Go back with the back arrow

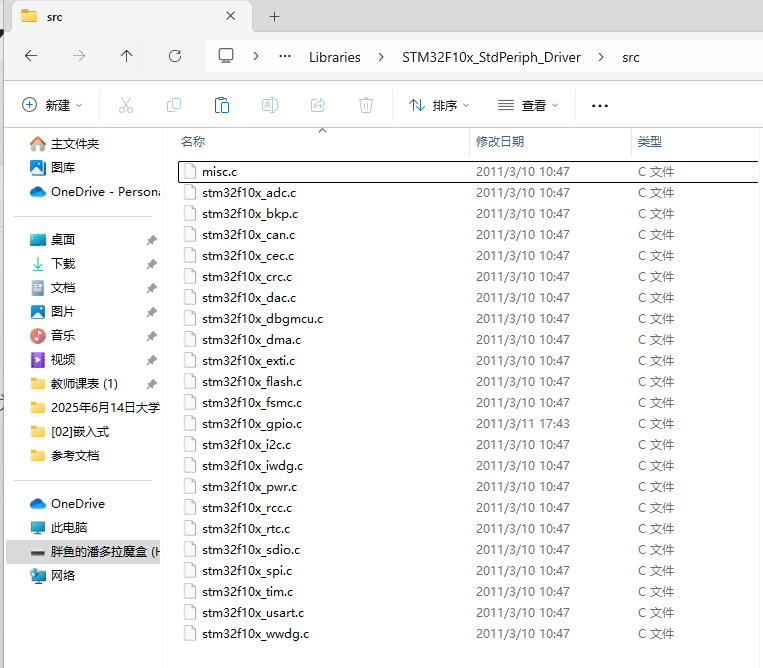point(31,56)
